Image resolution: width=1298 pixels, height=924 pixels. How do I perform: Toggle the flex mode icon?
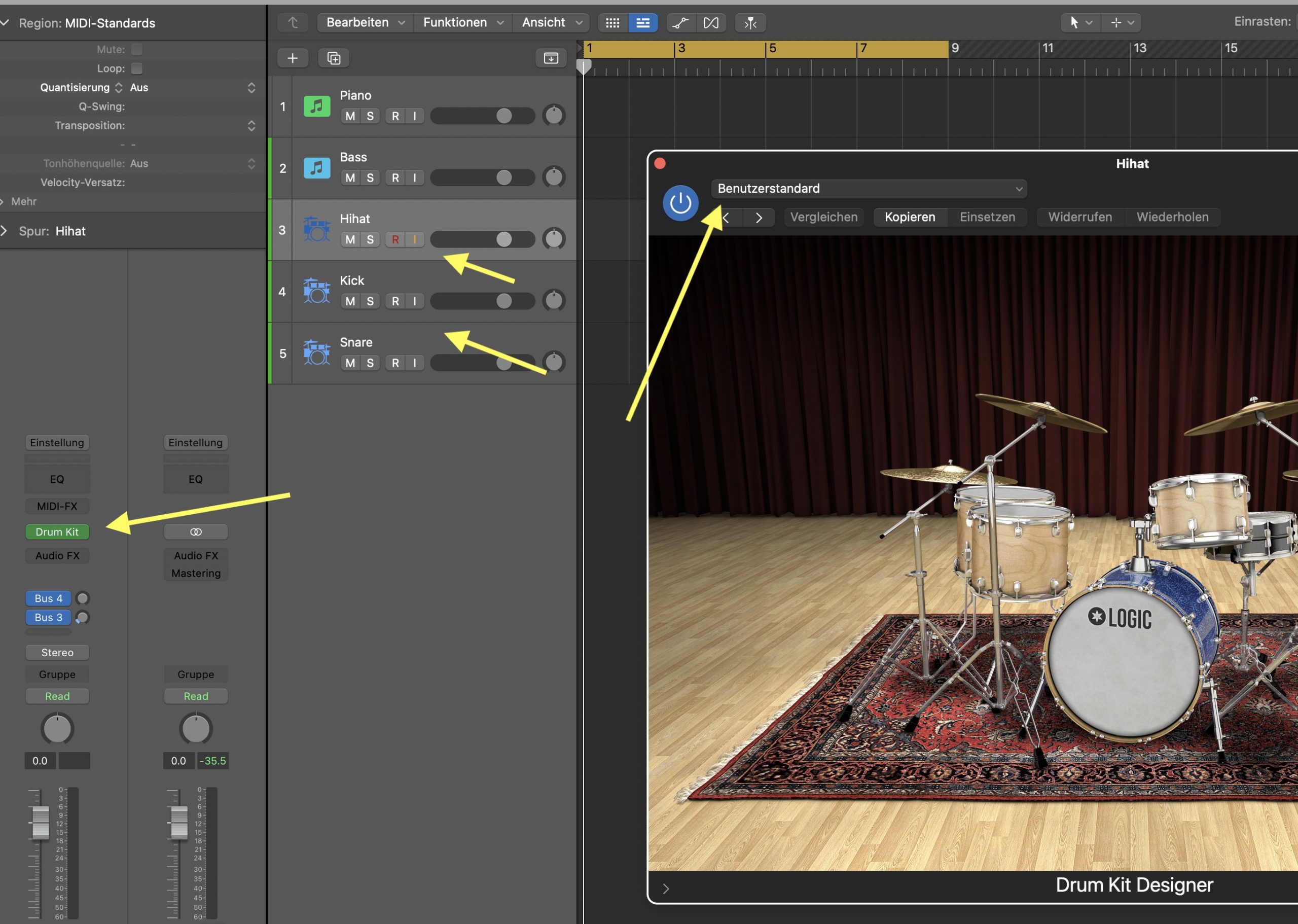coord(711,23)
